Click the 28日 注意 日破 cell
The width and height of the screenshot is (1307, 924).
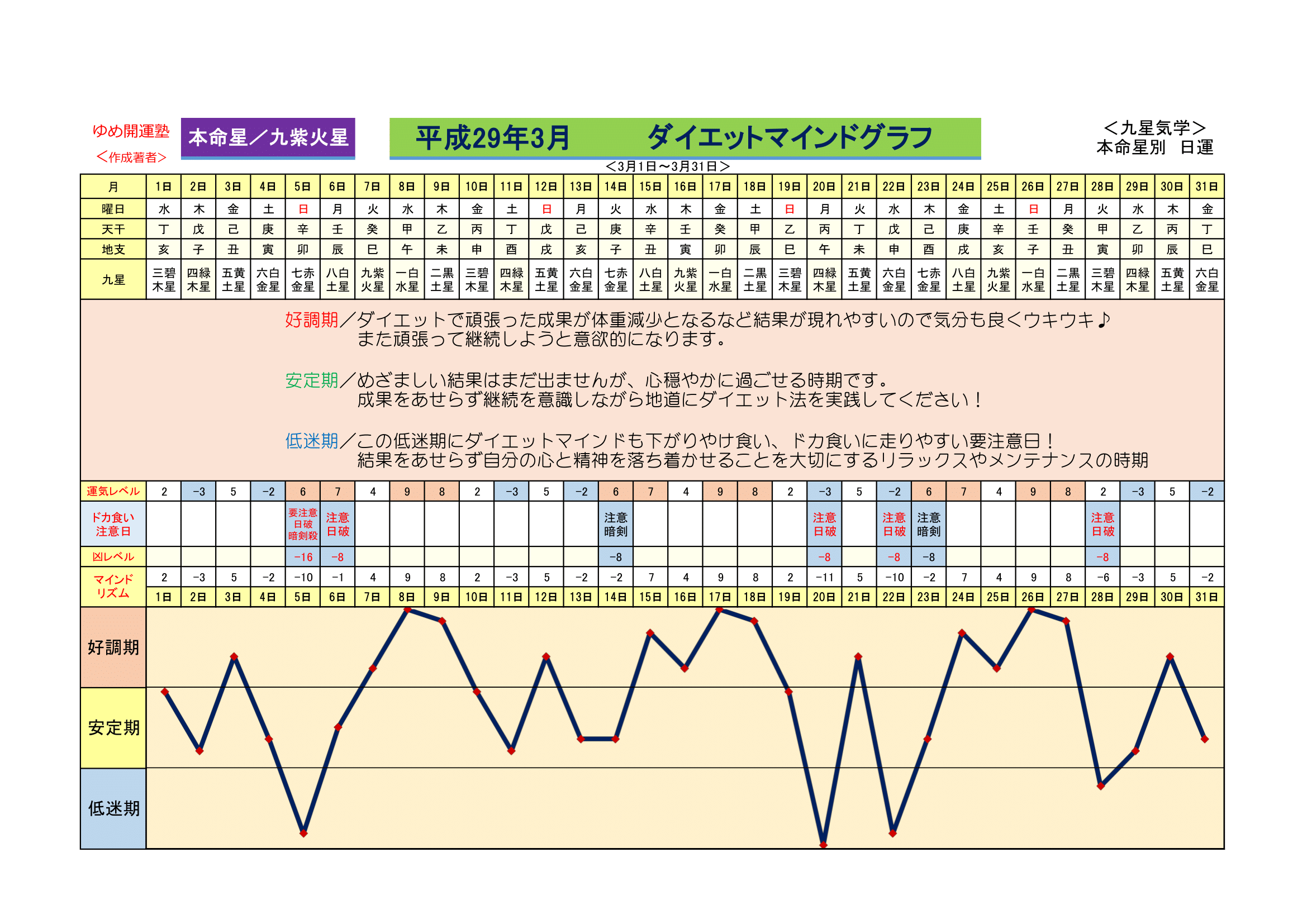[1102, 524]
